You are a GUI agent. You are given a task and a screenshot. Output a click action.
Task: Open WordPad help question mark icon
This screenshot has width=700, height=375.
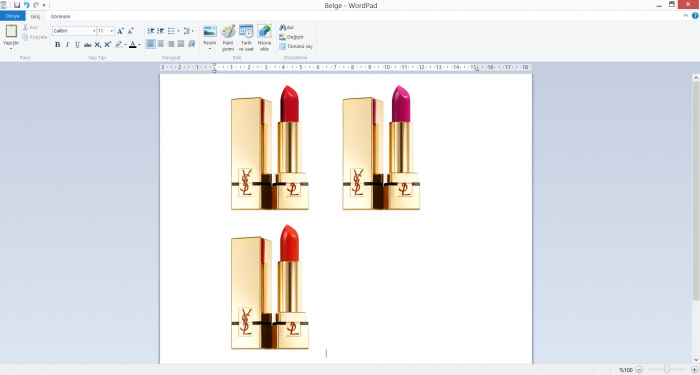(x=695, y=16)
